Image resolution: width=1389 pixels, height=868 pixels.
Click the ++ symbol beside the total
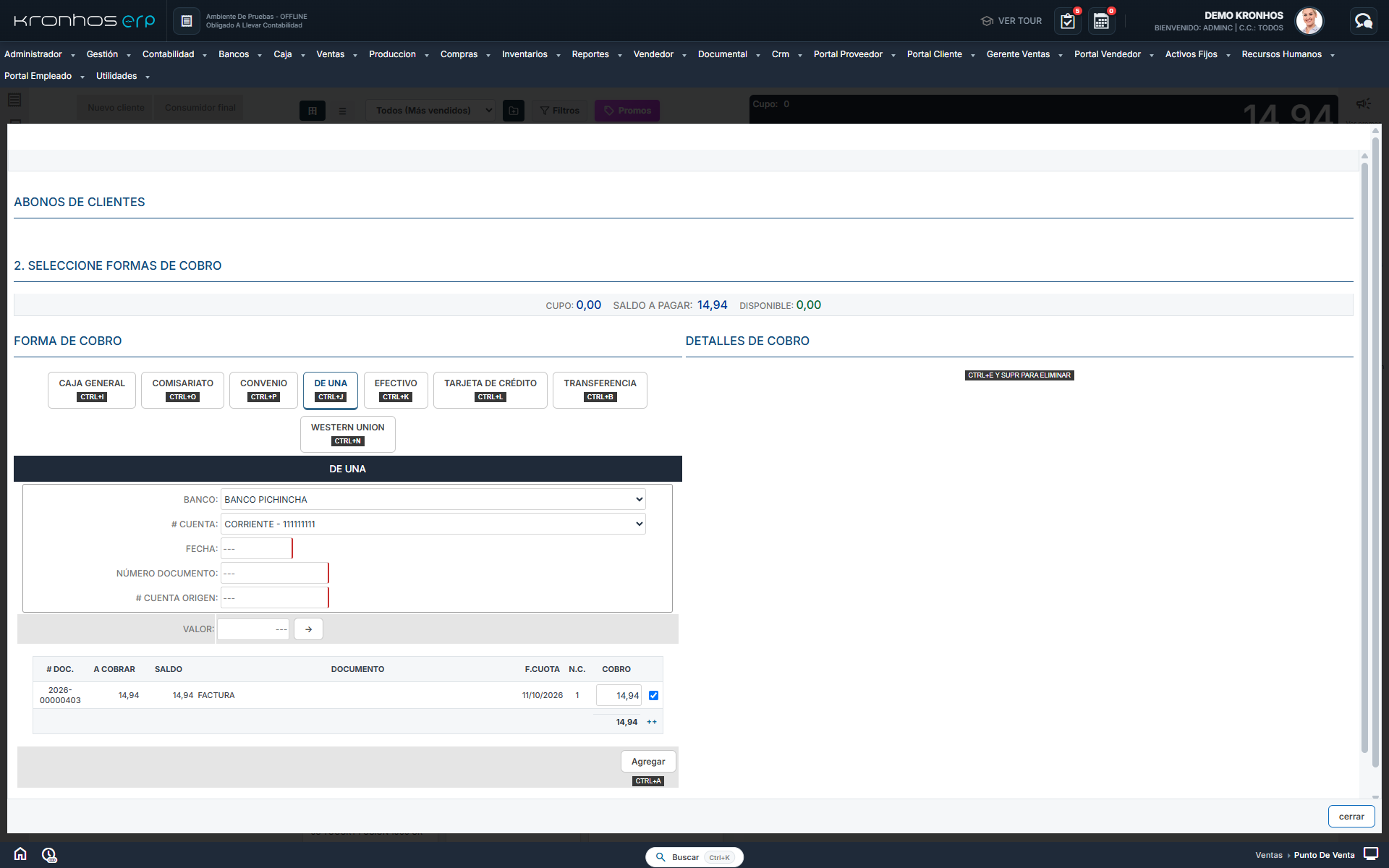point(652,722)
